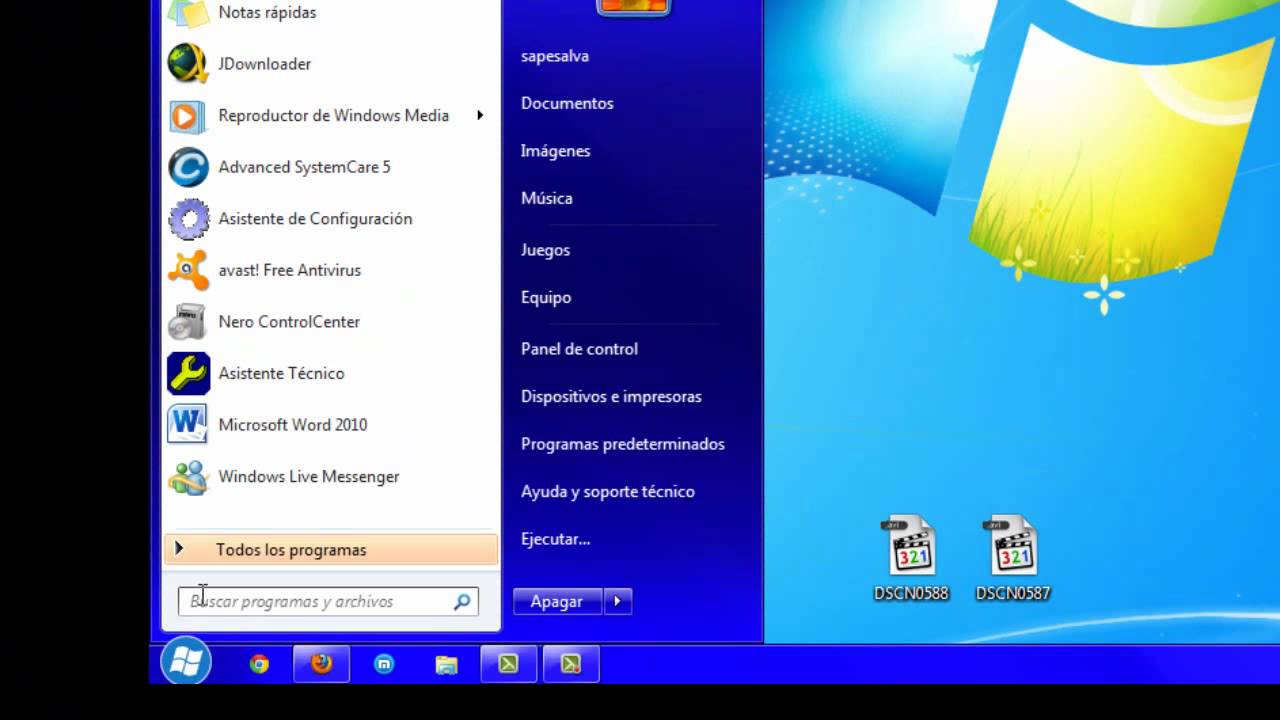
Task: Click the green taskbar icon without red dot
Action: coord(508,664)
